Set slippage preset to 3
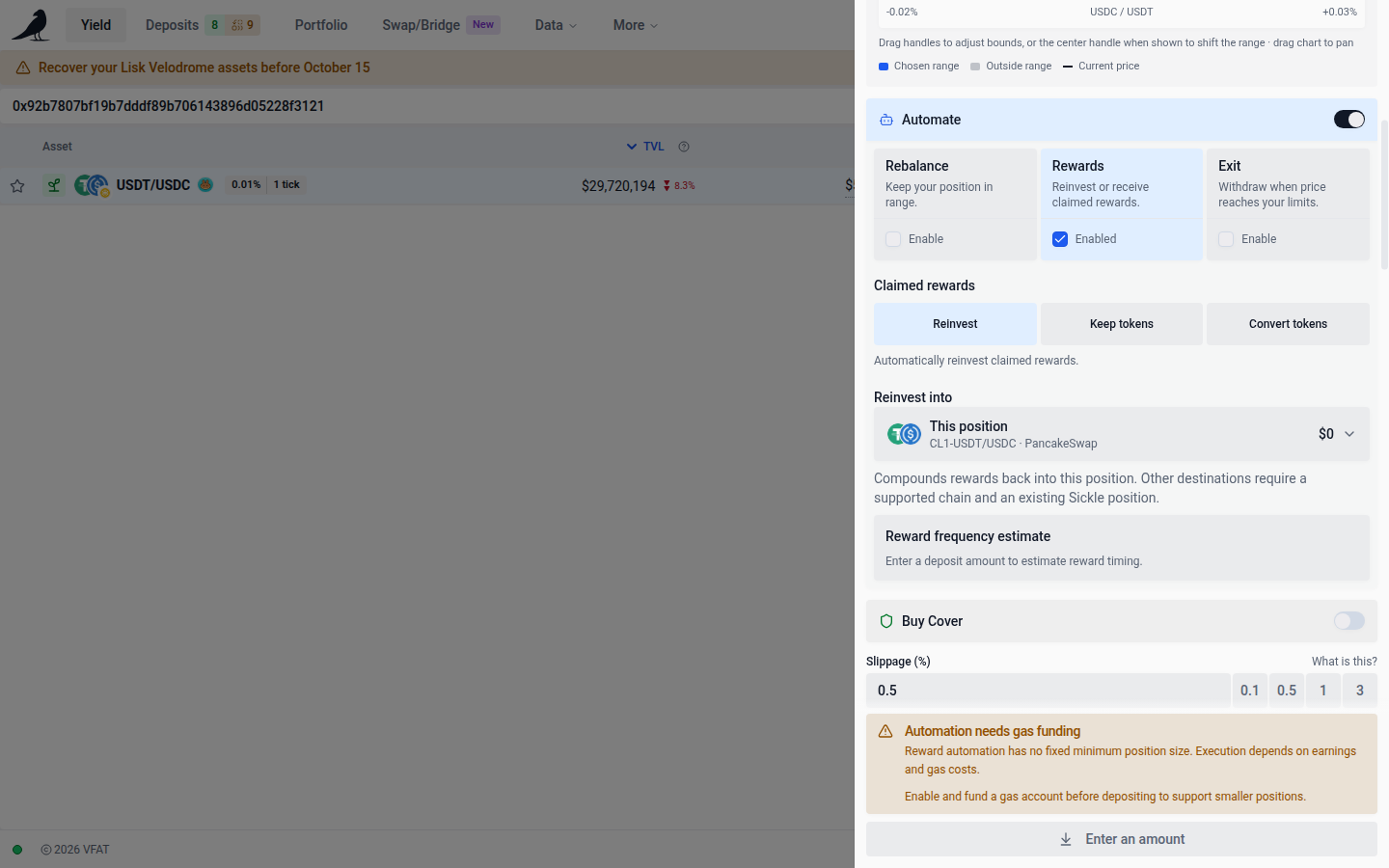1389x868 pixels. click(1360, 691)
